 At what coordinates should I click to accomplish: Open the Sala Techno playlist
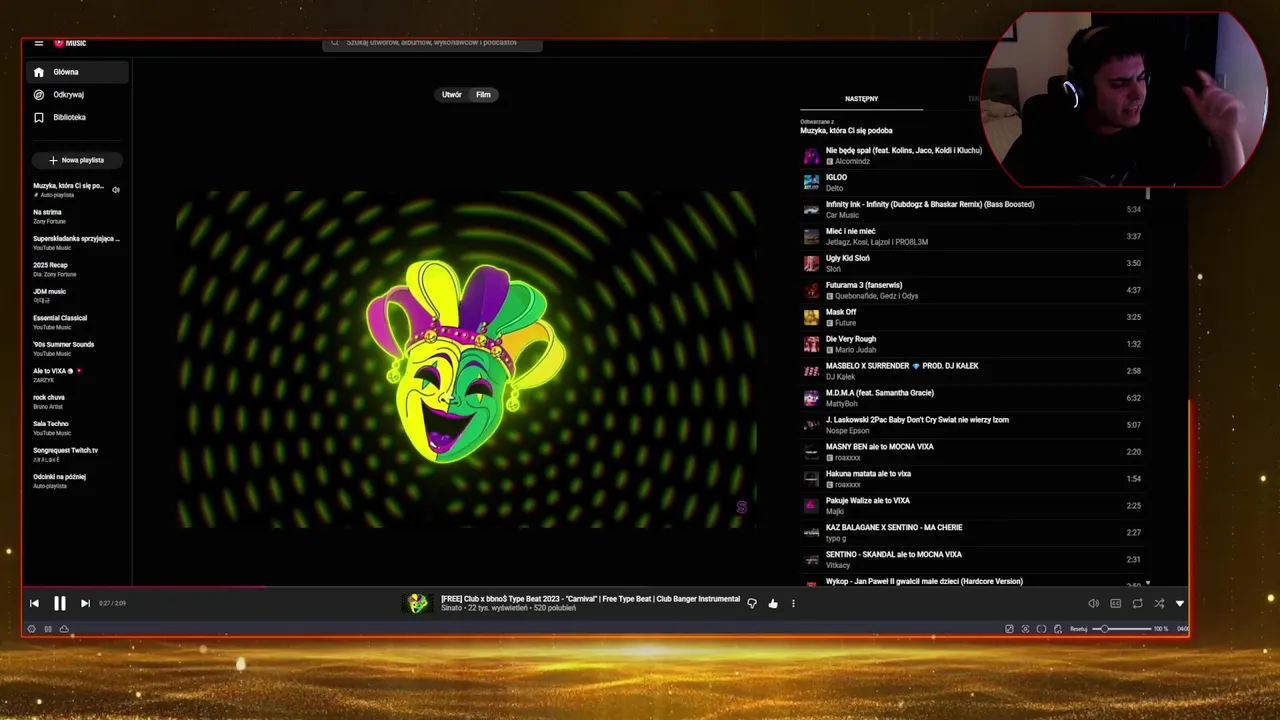pyautogui.click(x=76, y=427)
